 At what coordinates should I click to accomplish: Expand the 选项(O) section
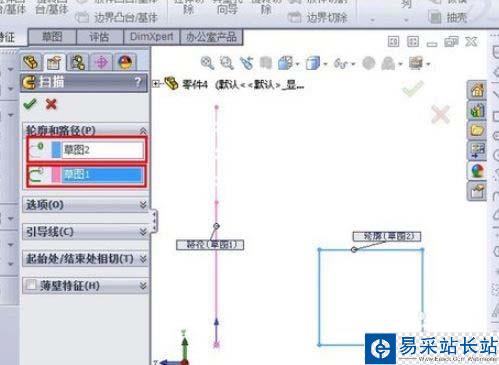[143, 204]
